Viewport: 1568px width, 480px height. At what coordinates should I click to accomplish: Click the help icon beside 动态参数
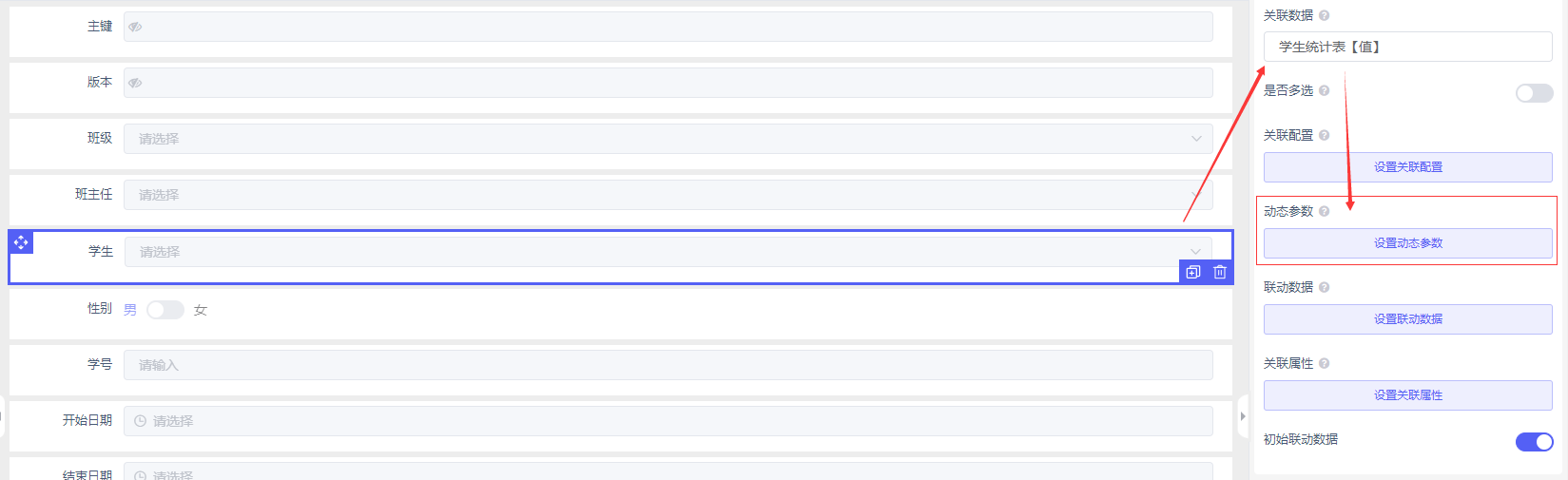[x=1324, y=211]
